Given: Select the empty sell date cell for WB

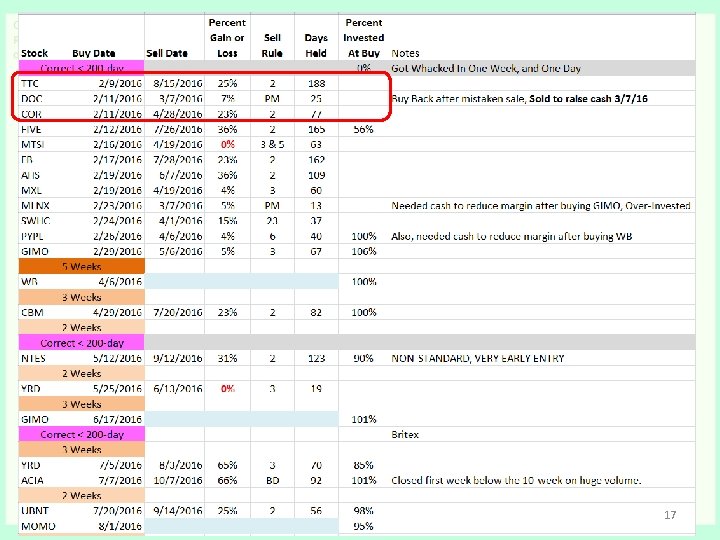Looking at the screenshot, I should 174,281.
